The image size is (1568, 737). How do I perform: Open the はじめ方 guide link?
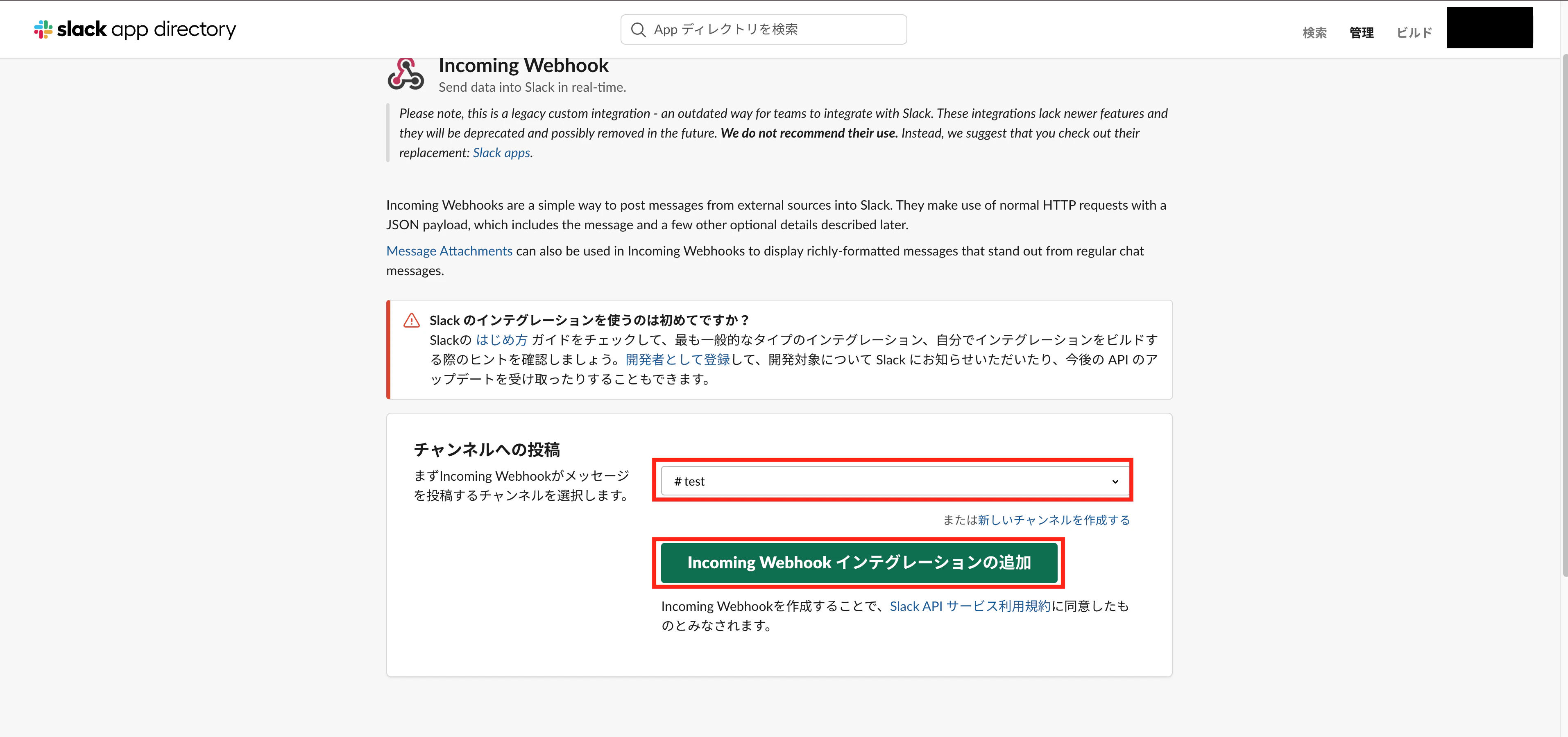click(x=501, y=339)
